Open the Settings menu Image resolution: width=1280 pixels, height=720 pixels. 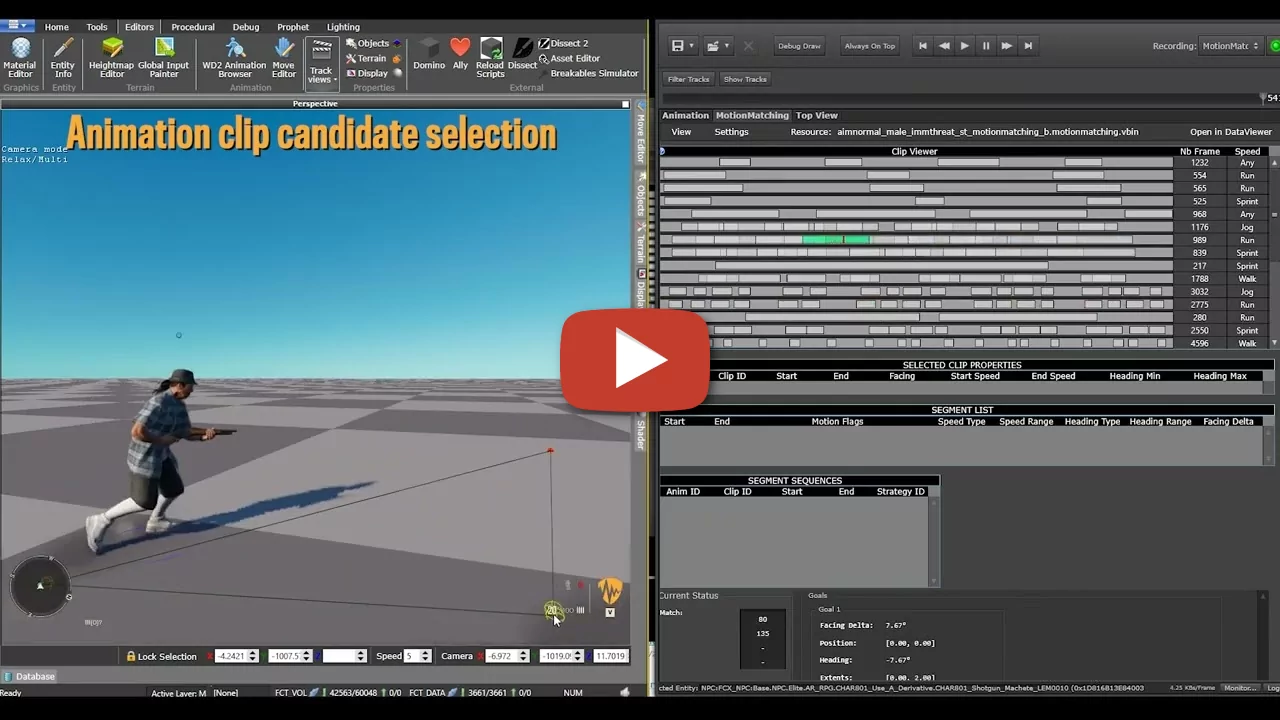tap(731, 132)
